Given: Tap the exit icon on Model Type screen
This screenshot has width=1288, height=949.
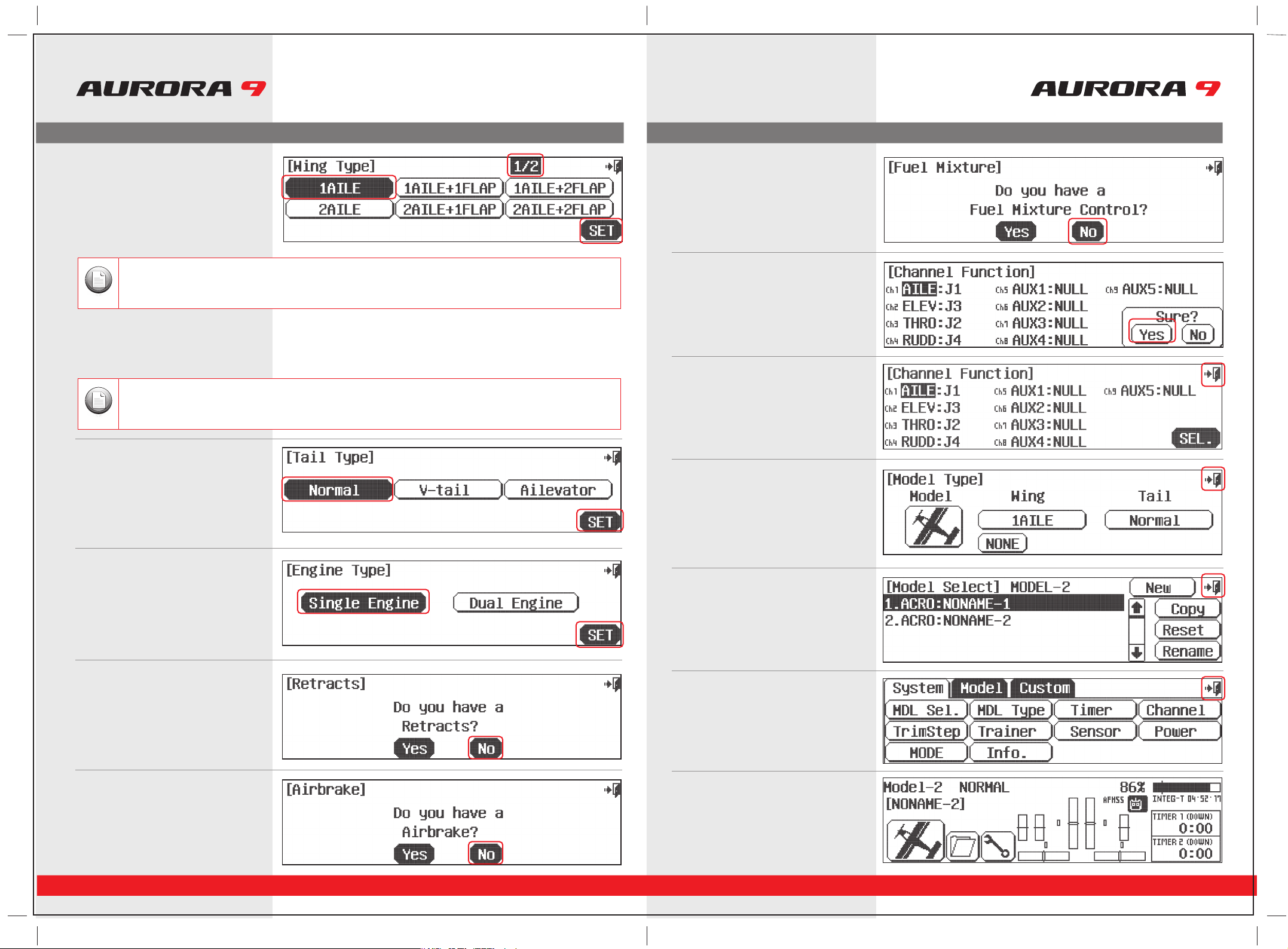Looking at the screenshot, I should coord(1213,479).
